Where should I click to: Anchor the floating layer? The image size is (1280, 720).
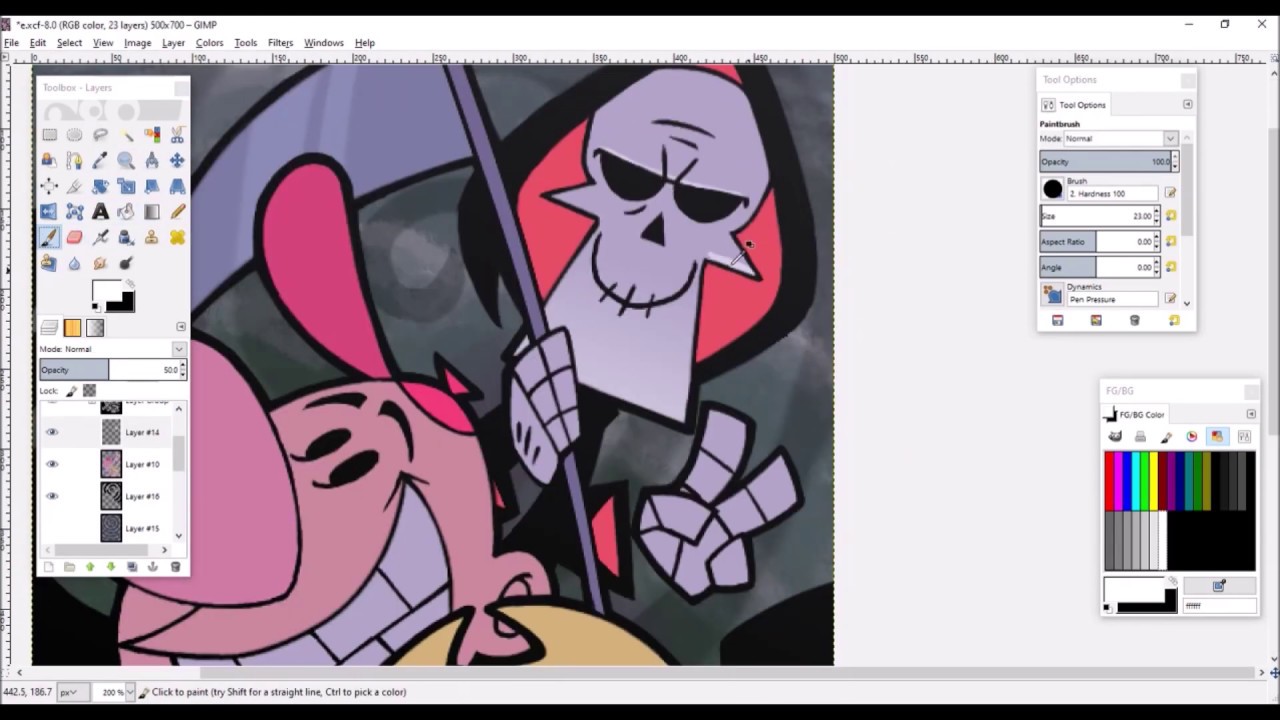click(x=153, y=567)
